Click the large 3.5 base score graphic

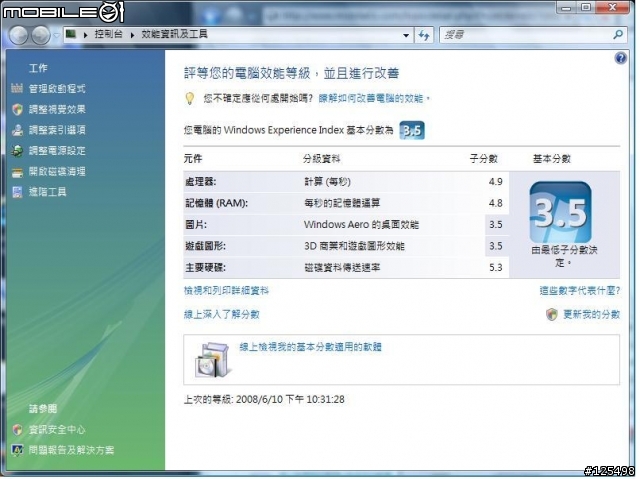pyautogui.click(x=560, y=213)
